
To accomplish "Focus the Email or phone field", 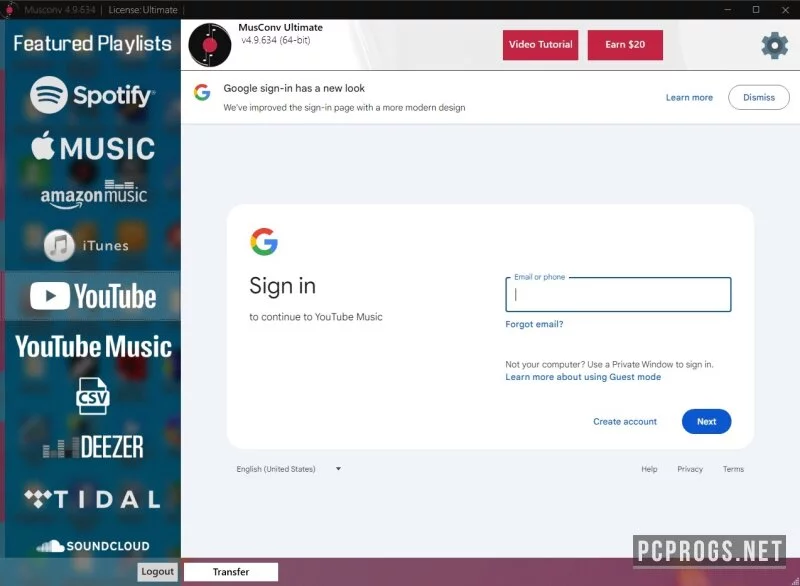I will pyautogui.click(x=618, y=294).
